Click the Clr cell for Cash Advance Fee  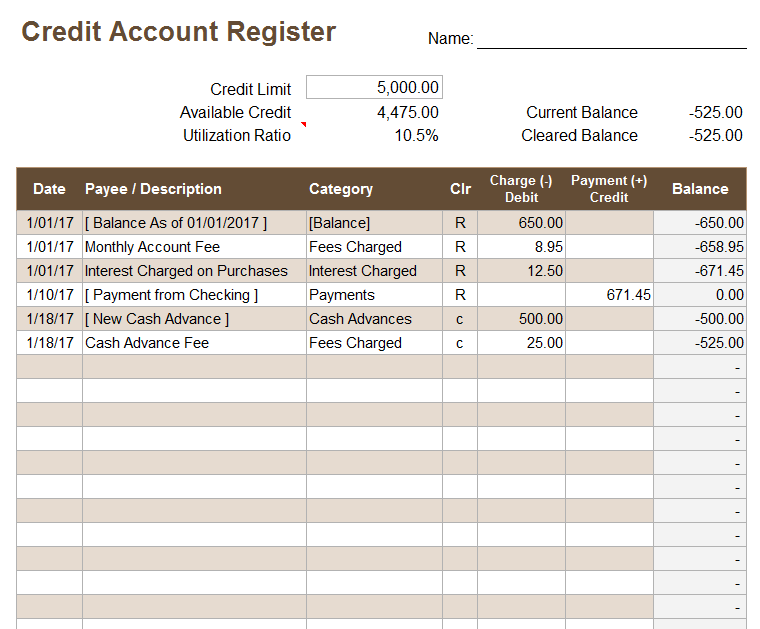[460, 343]
